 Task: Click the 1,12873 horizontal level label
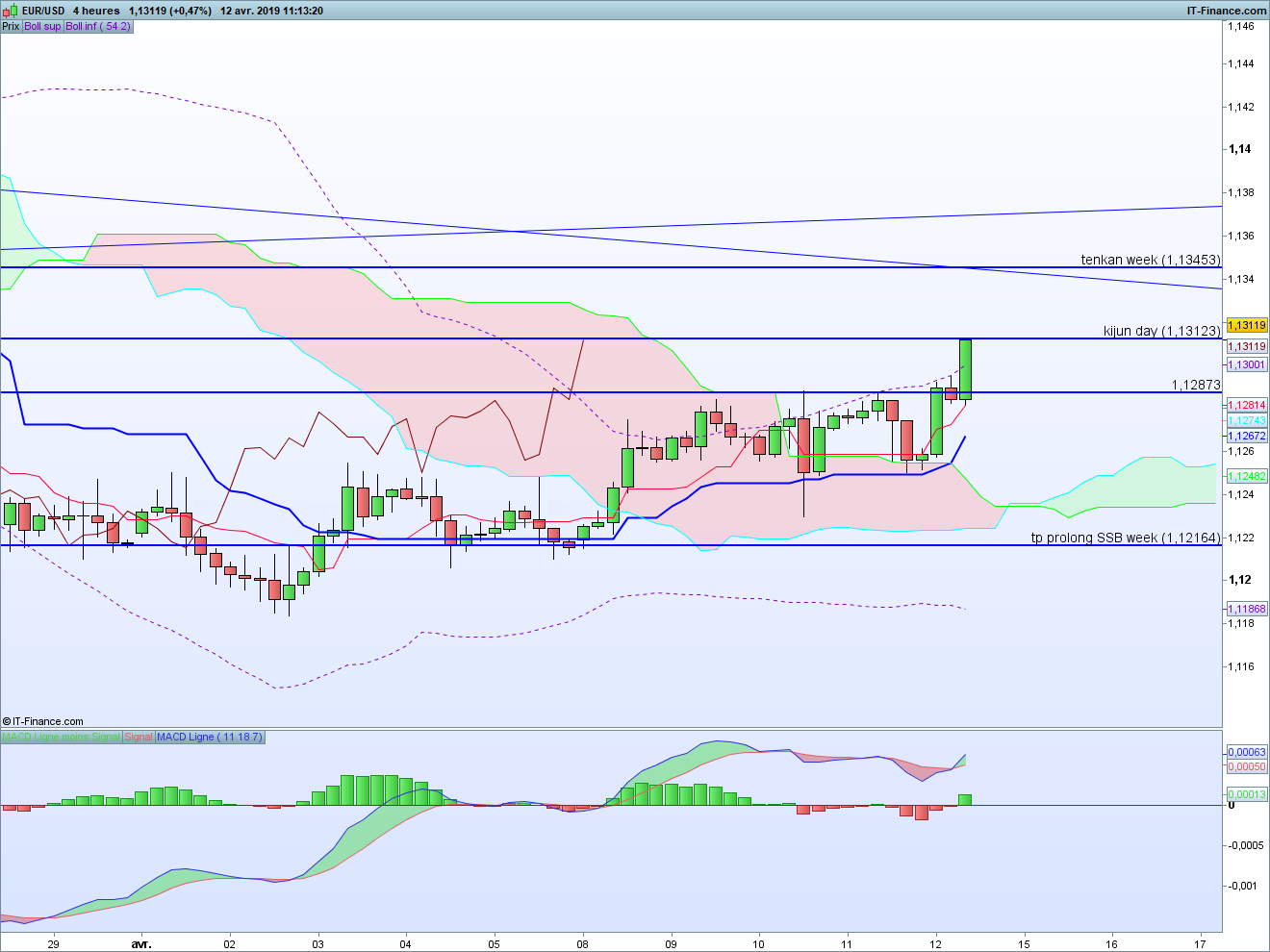(x=1196, y=385)
